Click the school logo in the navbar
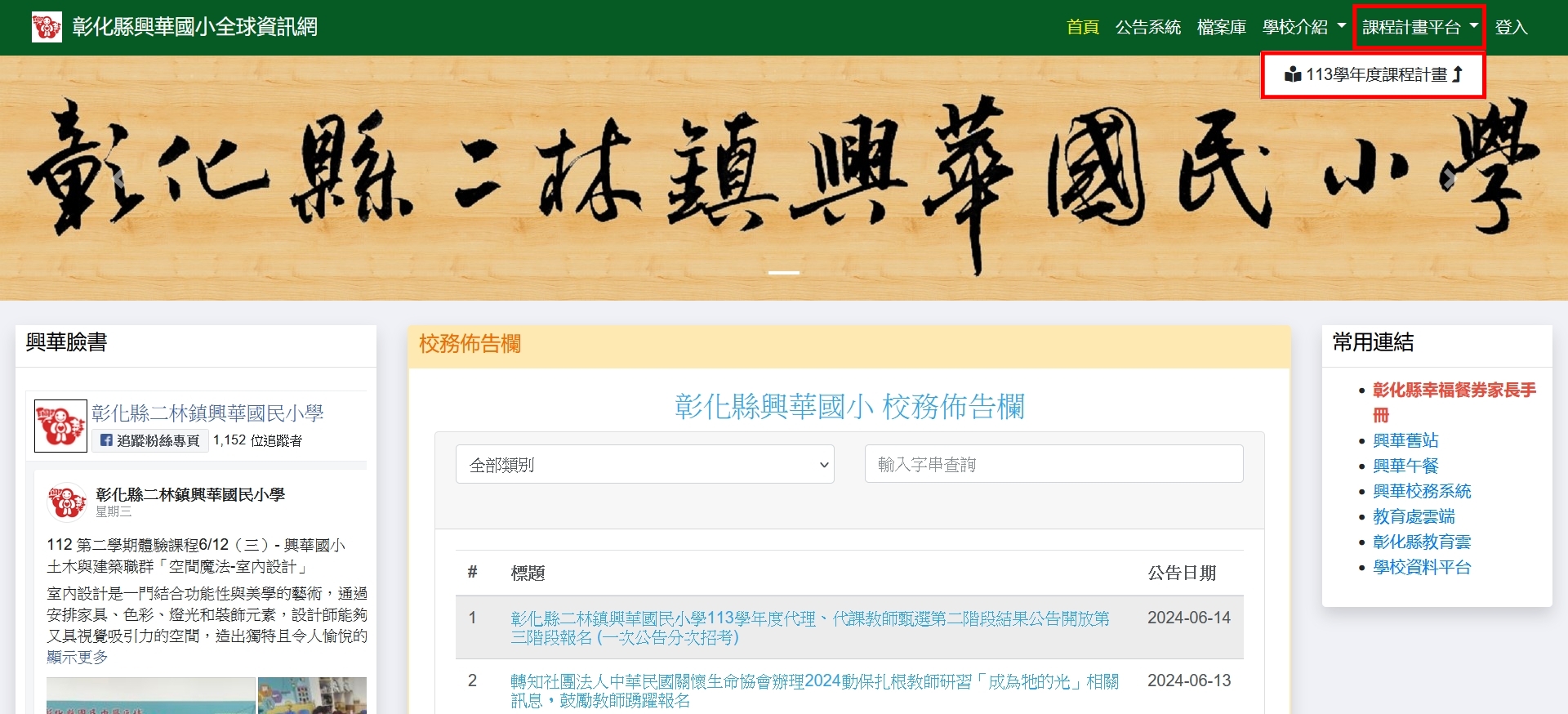Screen dimensions: 1568x714 pos(47,27)
